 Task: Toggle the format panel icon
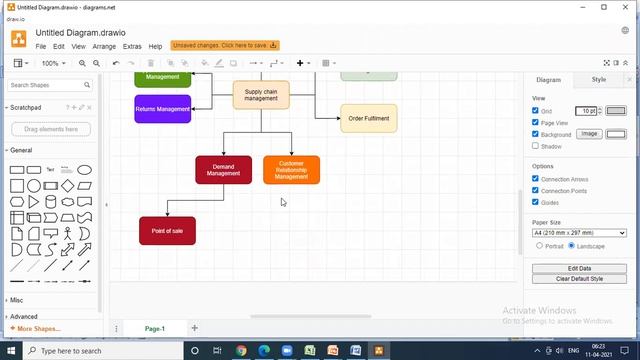(x=616, y=63)
